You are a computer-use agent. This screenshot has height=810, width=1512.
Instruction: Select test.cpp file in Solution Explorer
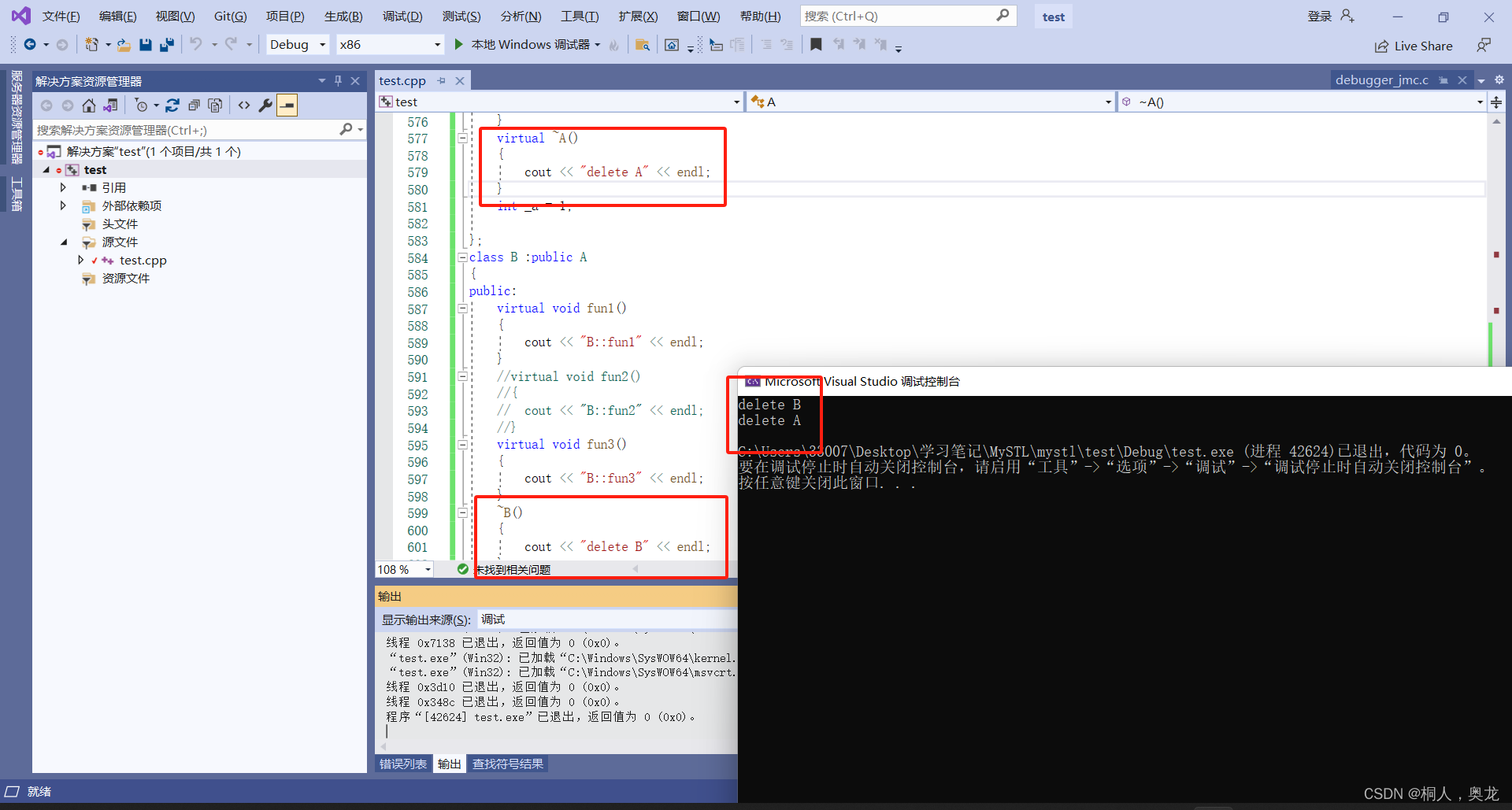pos(143,260)
